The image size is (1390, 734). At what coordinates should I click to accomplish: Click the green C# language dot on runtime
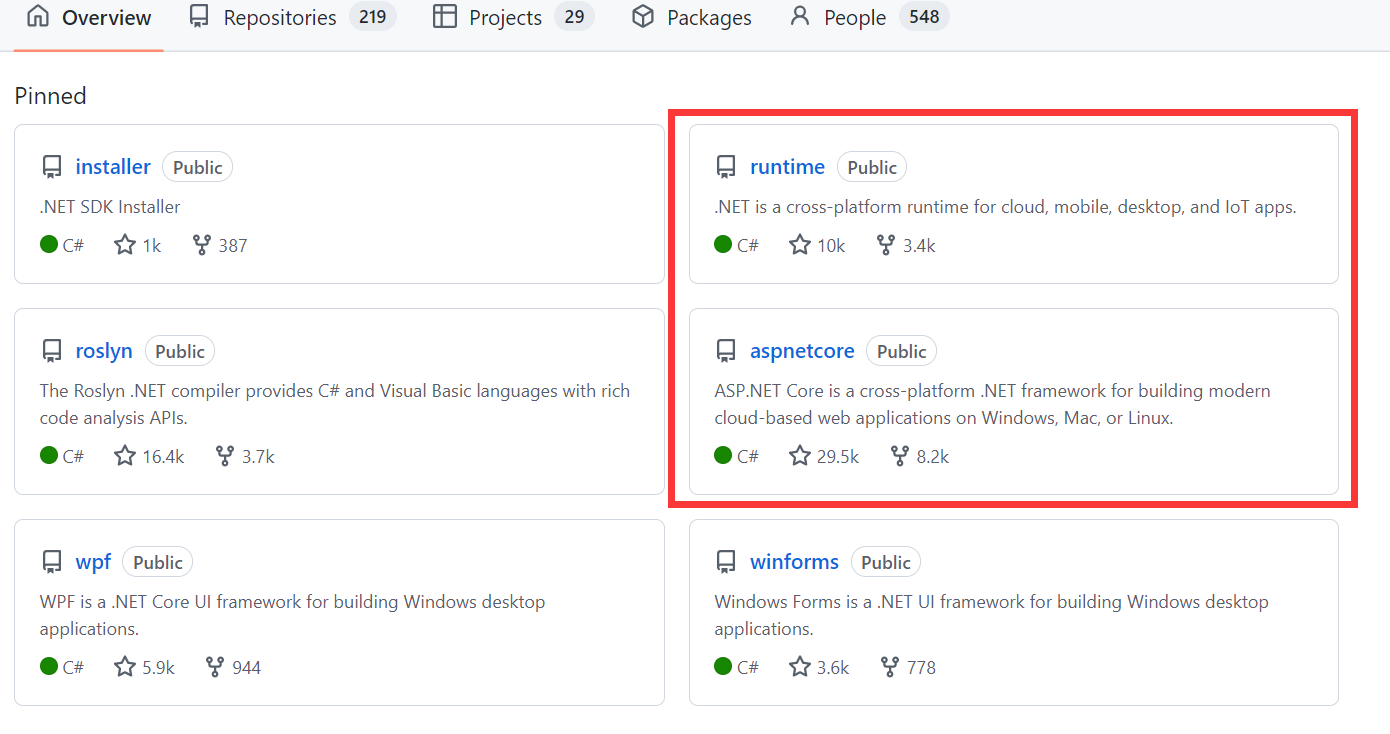(x=722, y=244)
